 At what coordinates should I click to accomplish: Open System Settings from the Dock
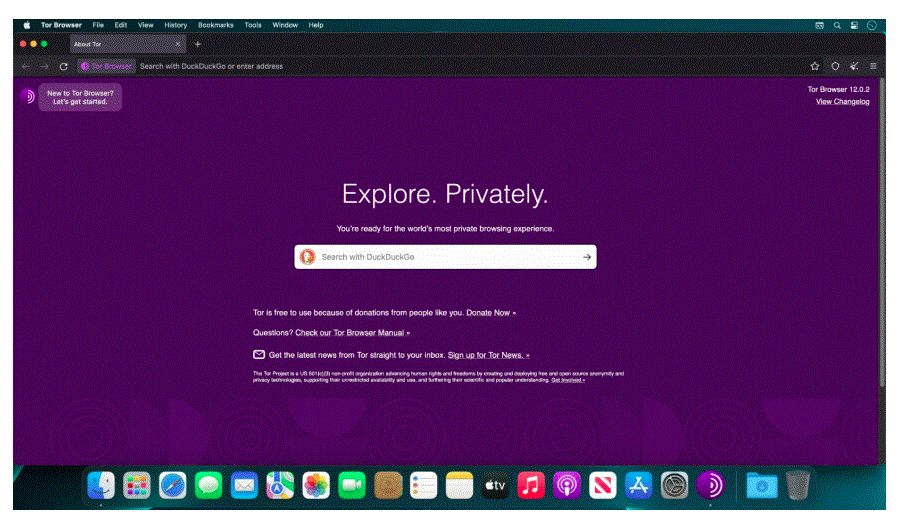pyautogui.click(x=674, y=486)
